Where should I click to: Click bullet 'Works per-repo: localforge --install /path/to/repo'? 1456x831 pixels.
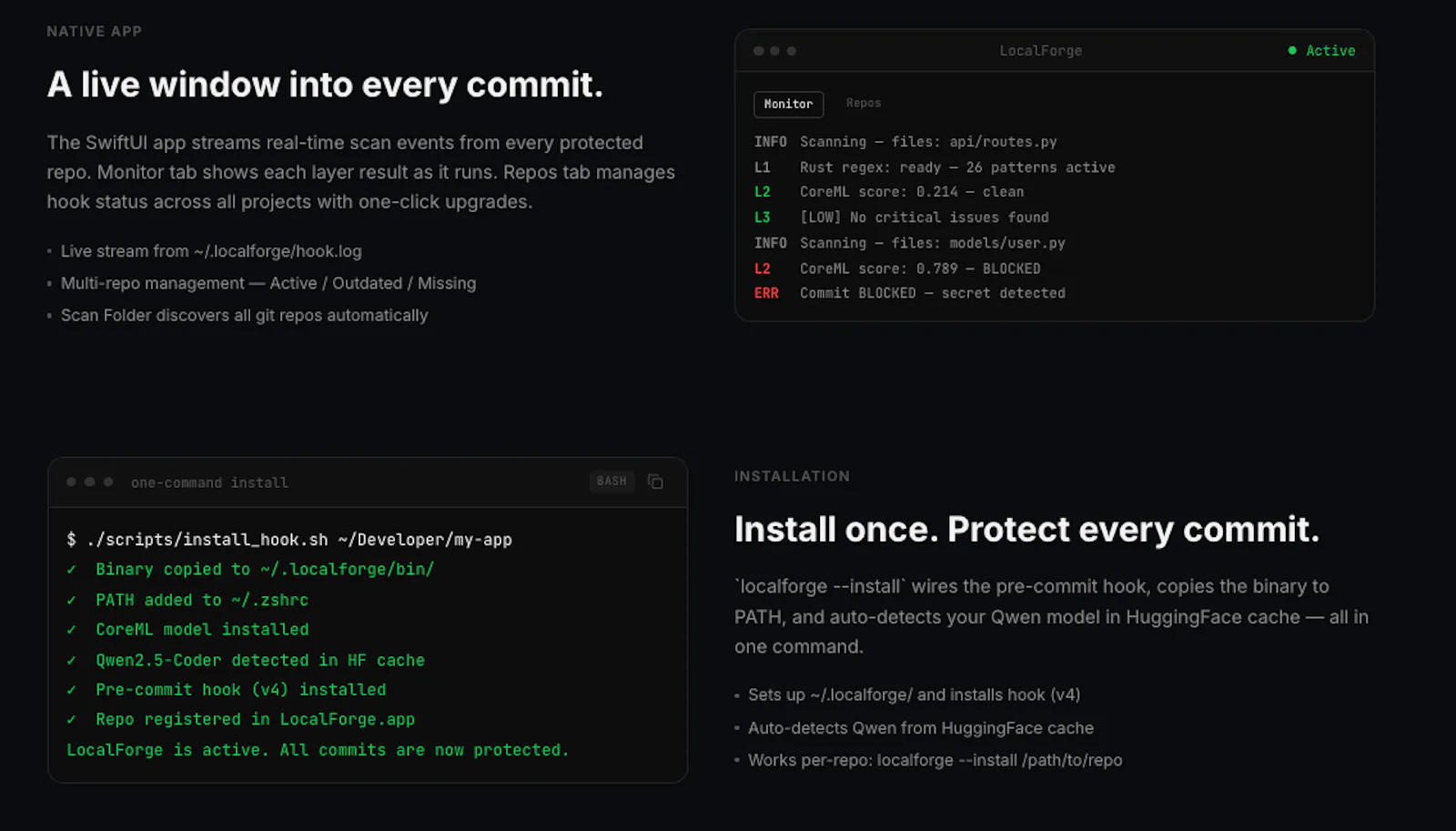coord(935,760)
